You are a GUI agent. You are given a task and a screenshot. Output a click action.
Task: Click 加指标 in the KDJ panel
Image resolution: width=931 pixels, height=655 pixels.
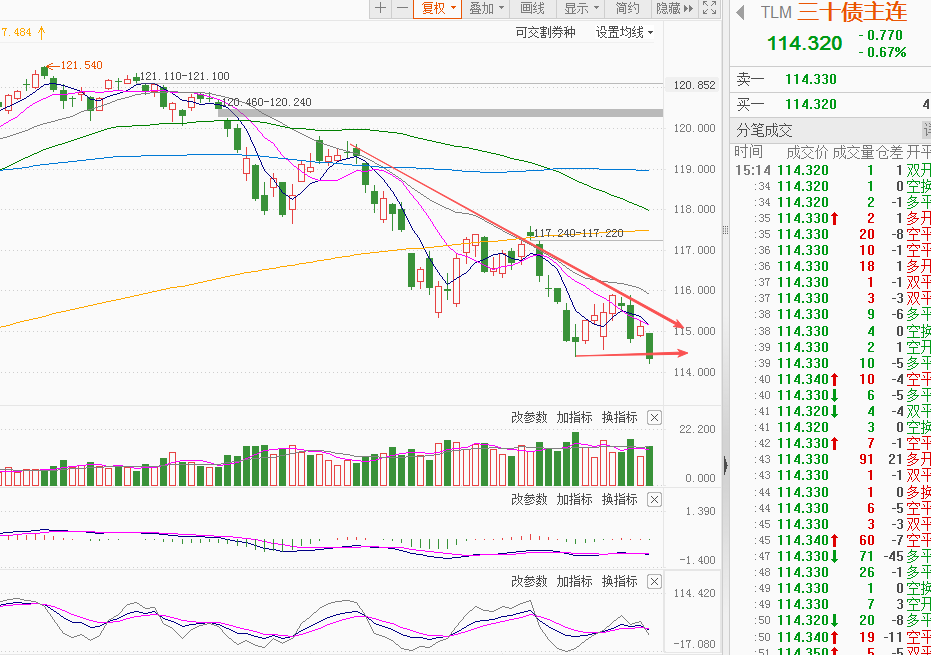[x=574, y=581]
